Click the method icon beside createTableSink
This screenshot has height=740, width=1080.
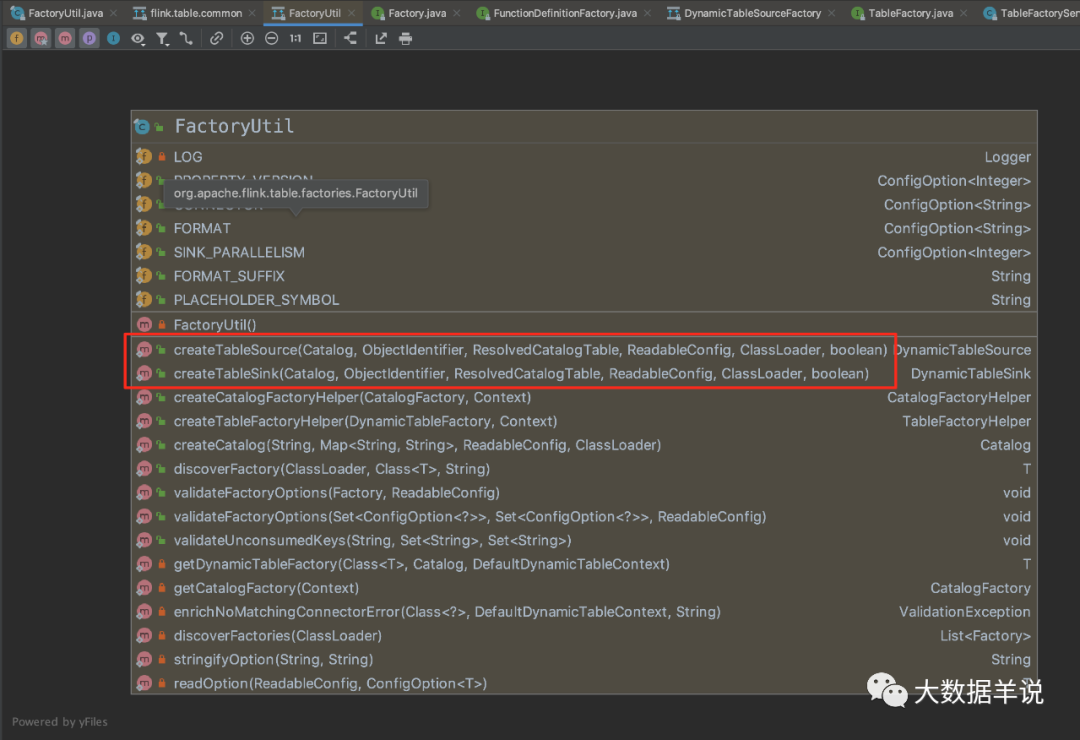click(143, 373)
